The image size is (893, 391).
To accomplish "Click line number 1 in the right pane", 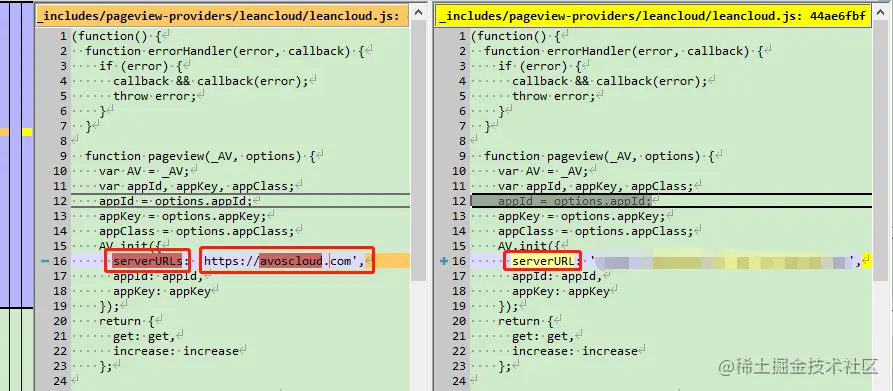I will (462, 36).
